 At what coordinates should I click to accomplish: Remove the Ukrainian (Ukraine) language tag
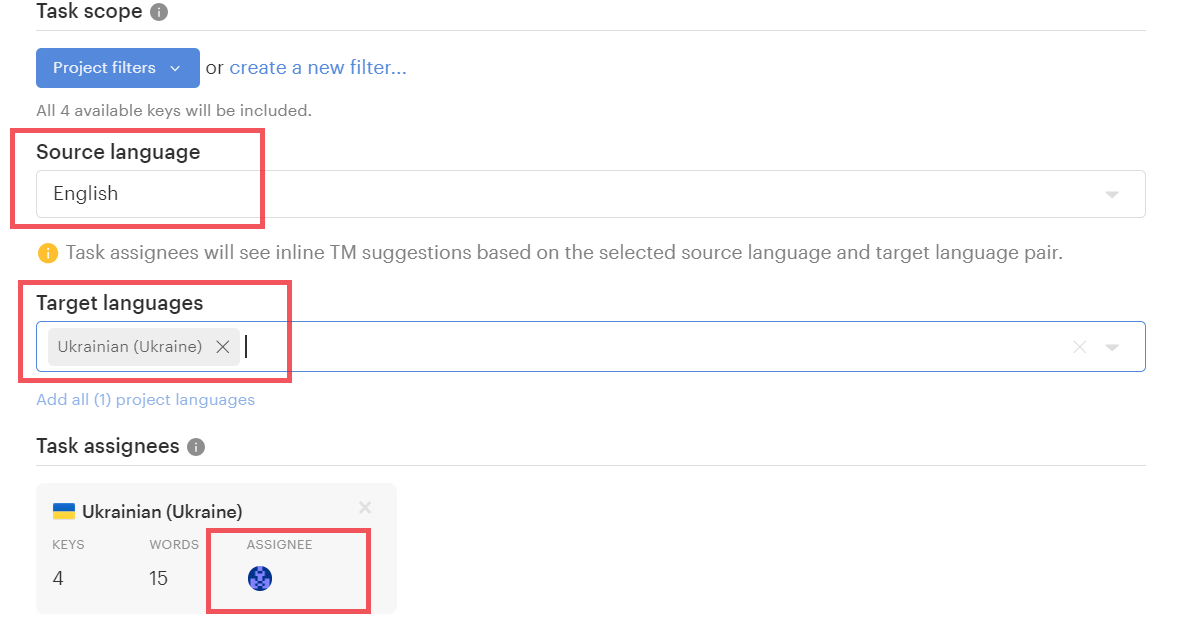tap(223, 347)
